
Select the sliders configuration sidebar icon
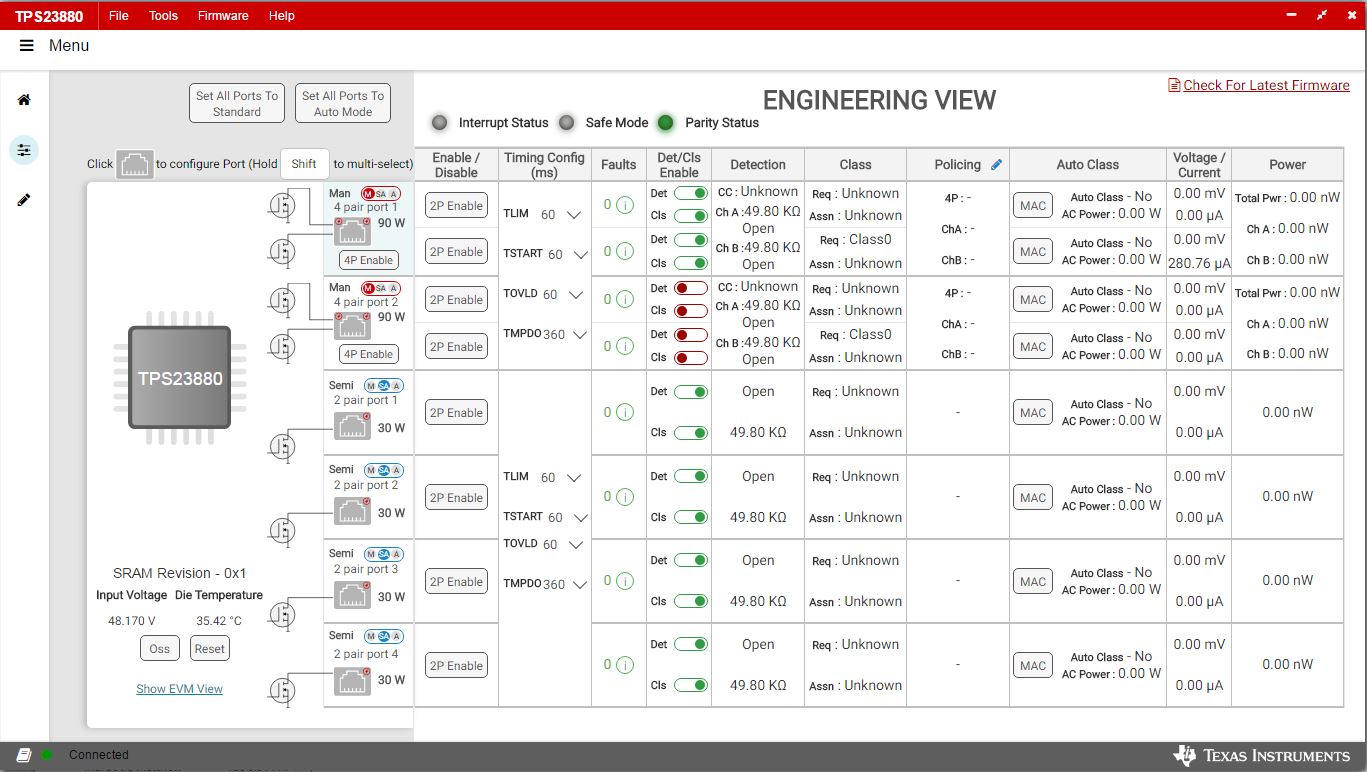click(x=24, y=150)
